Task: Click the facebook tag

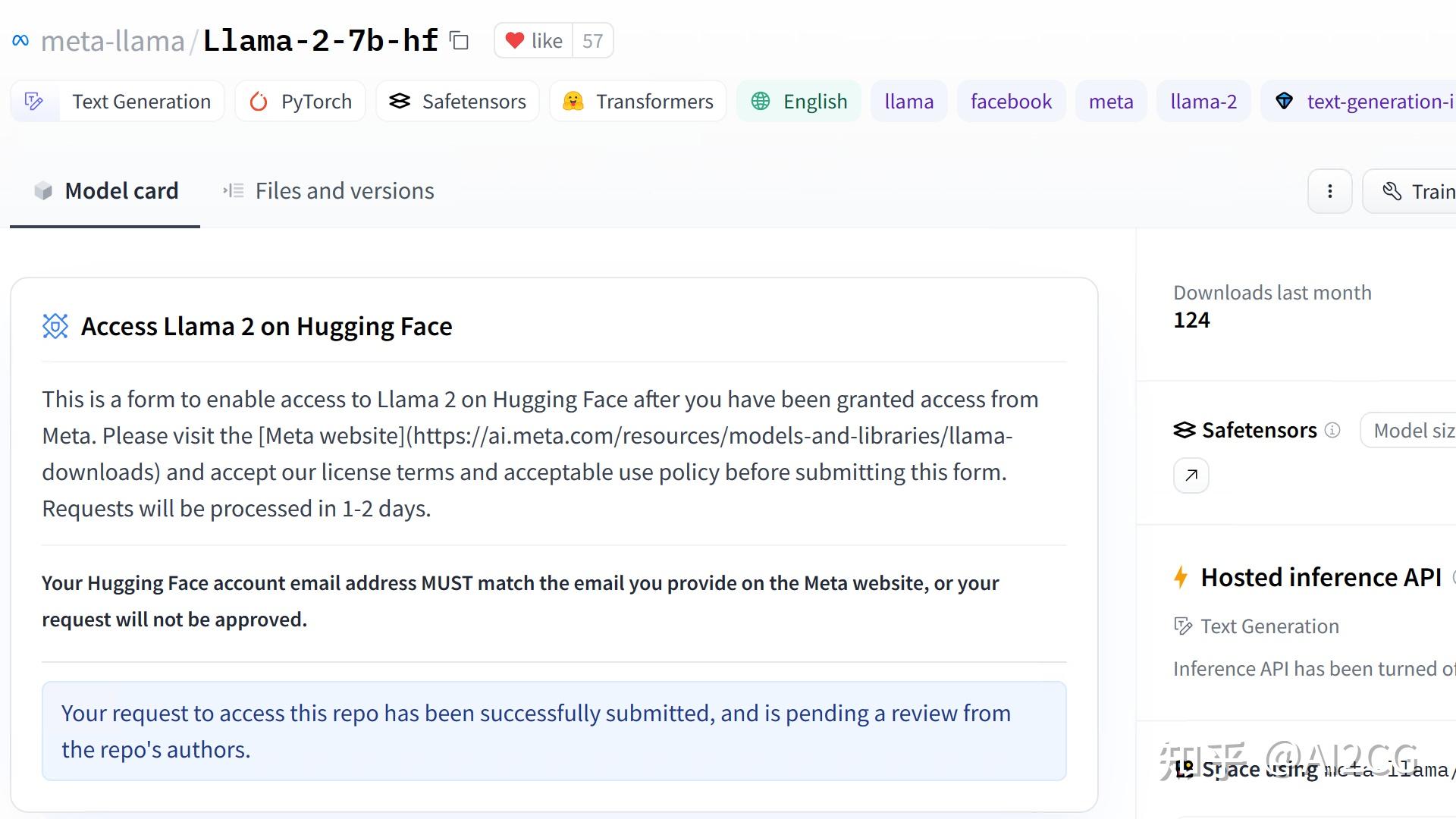Action: click(x=1011, y=101)
